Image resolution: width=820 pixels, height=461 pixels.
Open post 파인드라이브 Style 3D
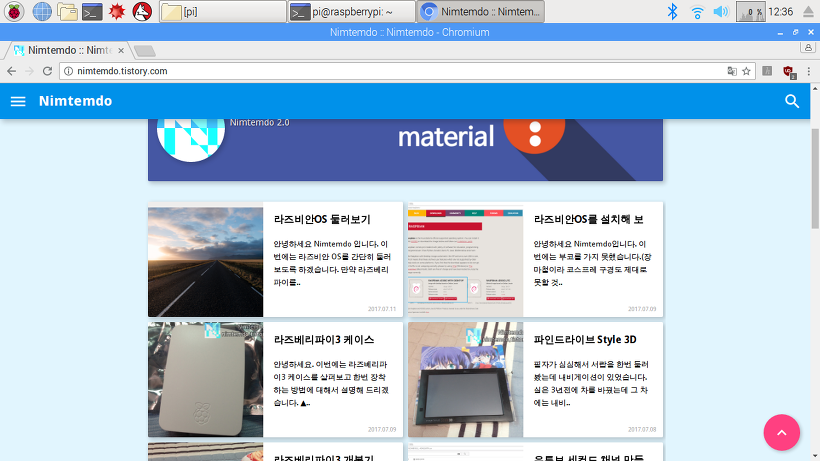[585, 340]
